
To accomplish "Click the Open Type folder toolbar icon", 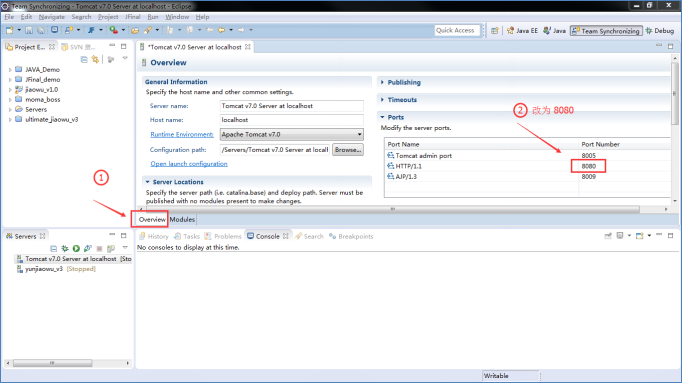I will tap(135, 30).
